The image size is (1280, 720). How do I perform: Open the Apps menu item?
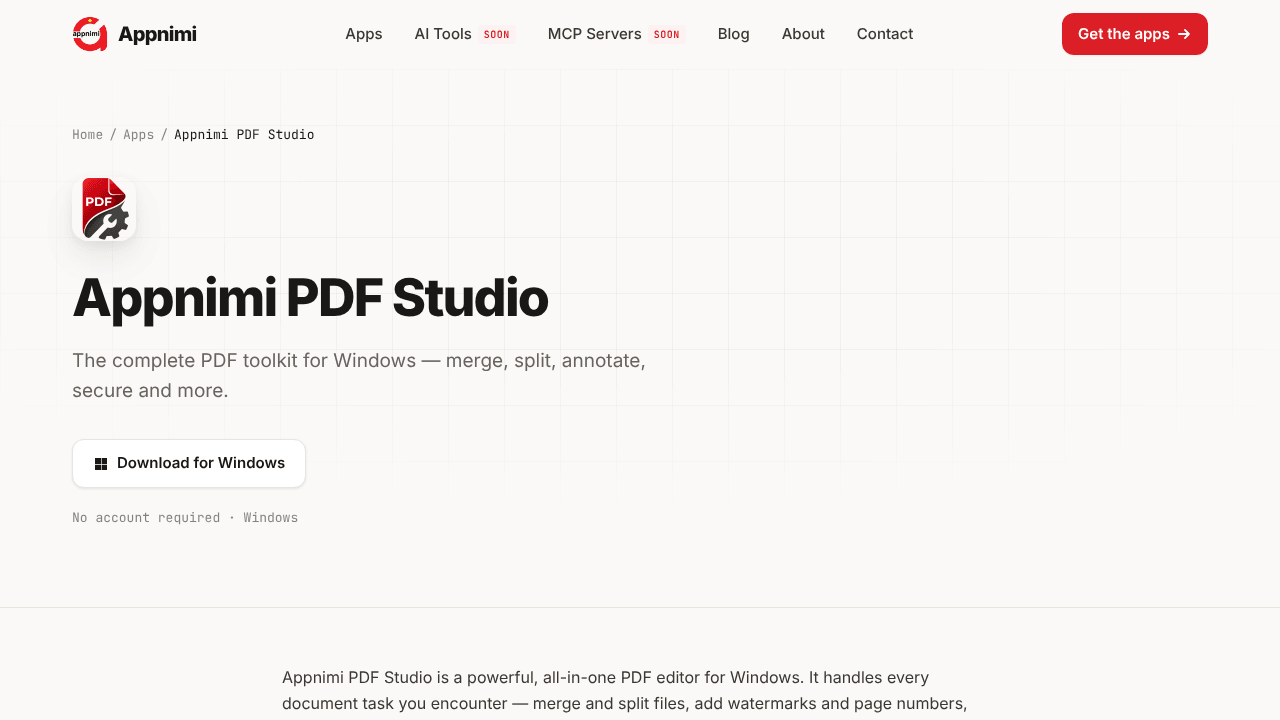point(364,34)
